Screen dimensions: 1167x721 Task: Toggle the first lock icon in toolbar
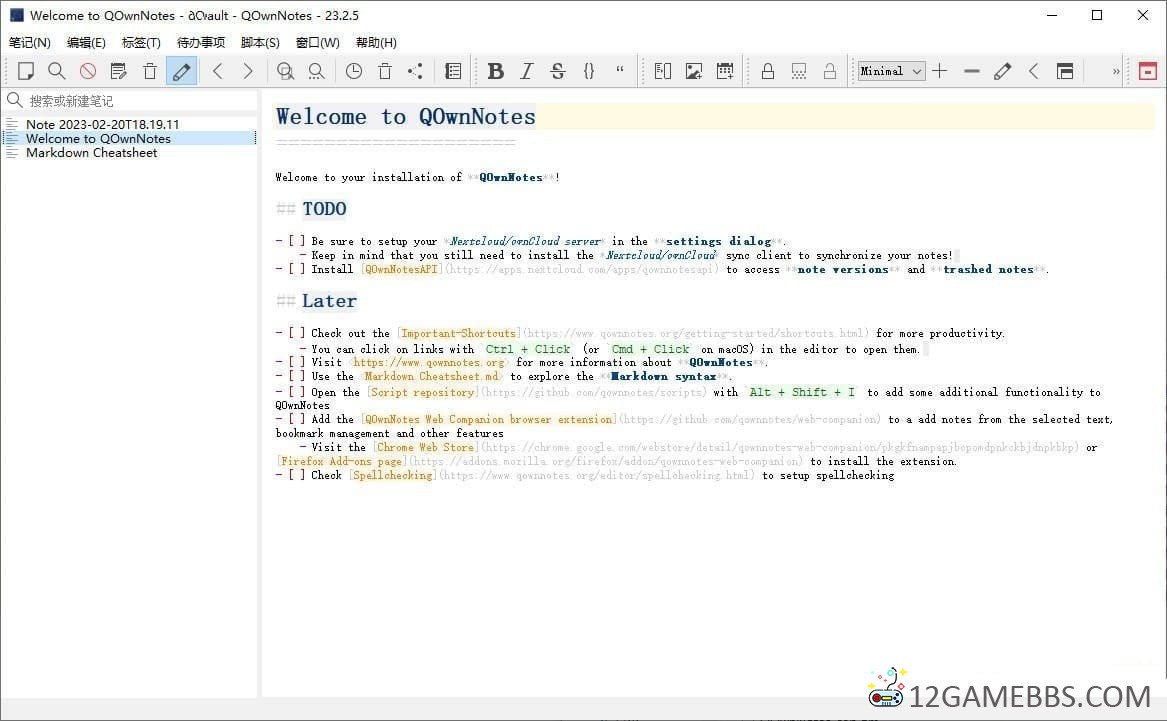[x=768, y=71]
